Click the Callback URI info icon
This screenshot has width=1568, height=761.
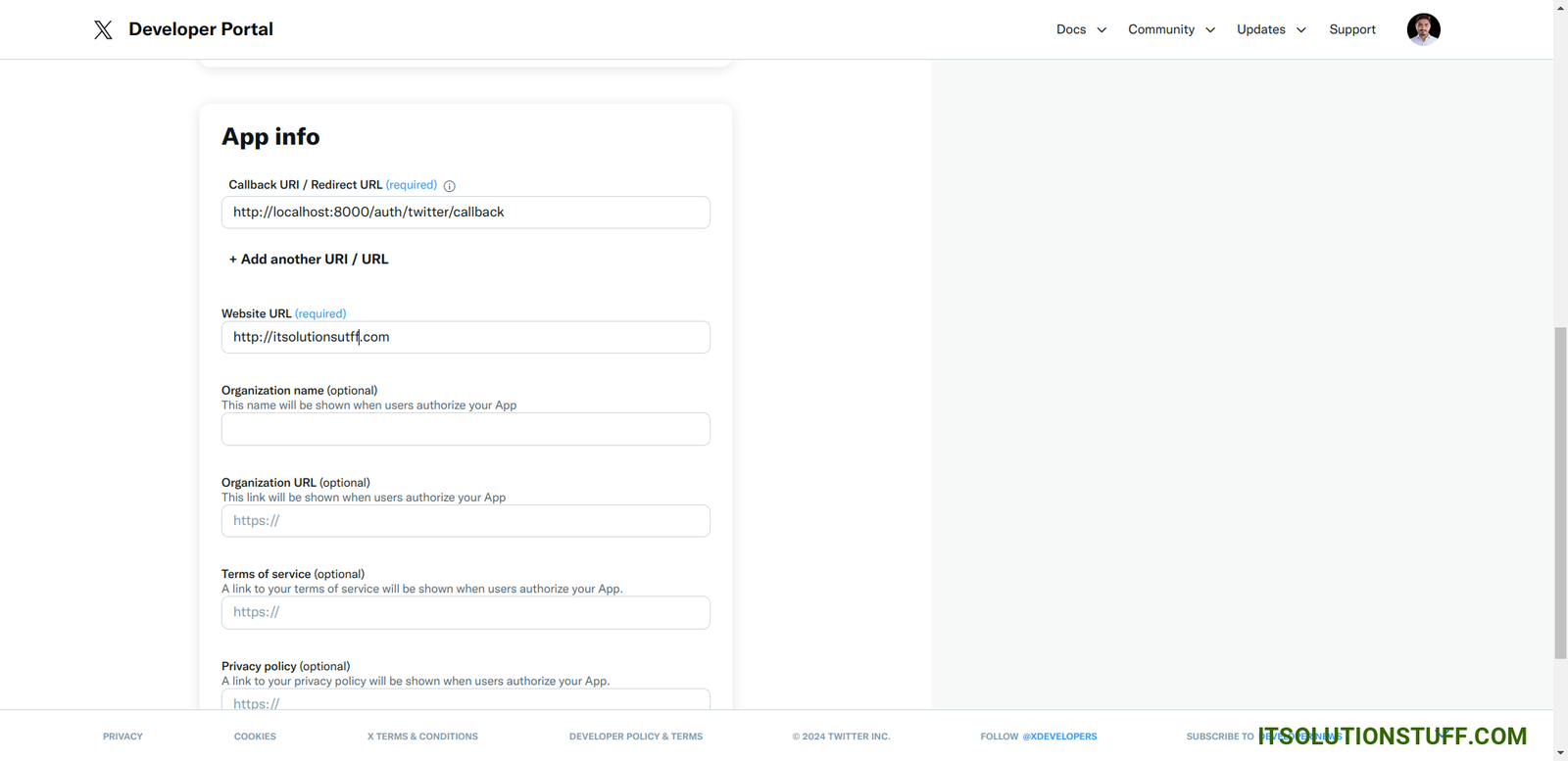coord(450,186)
